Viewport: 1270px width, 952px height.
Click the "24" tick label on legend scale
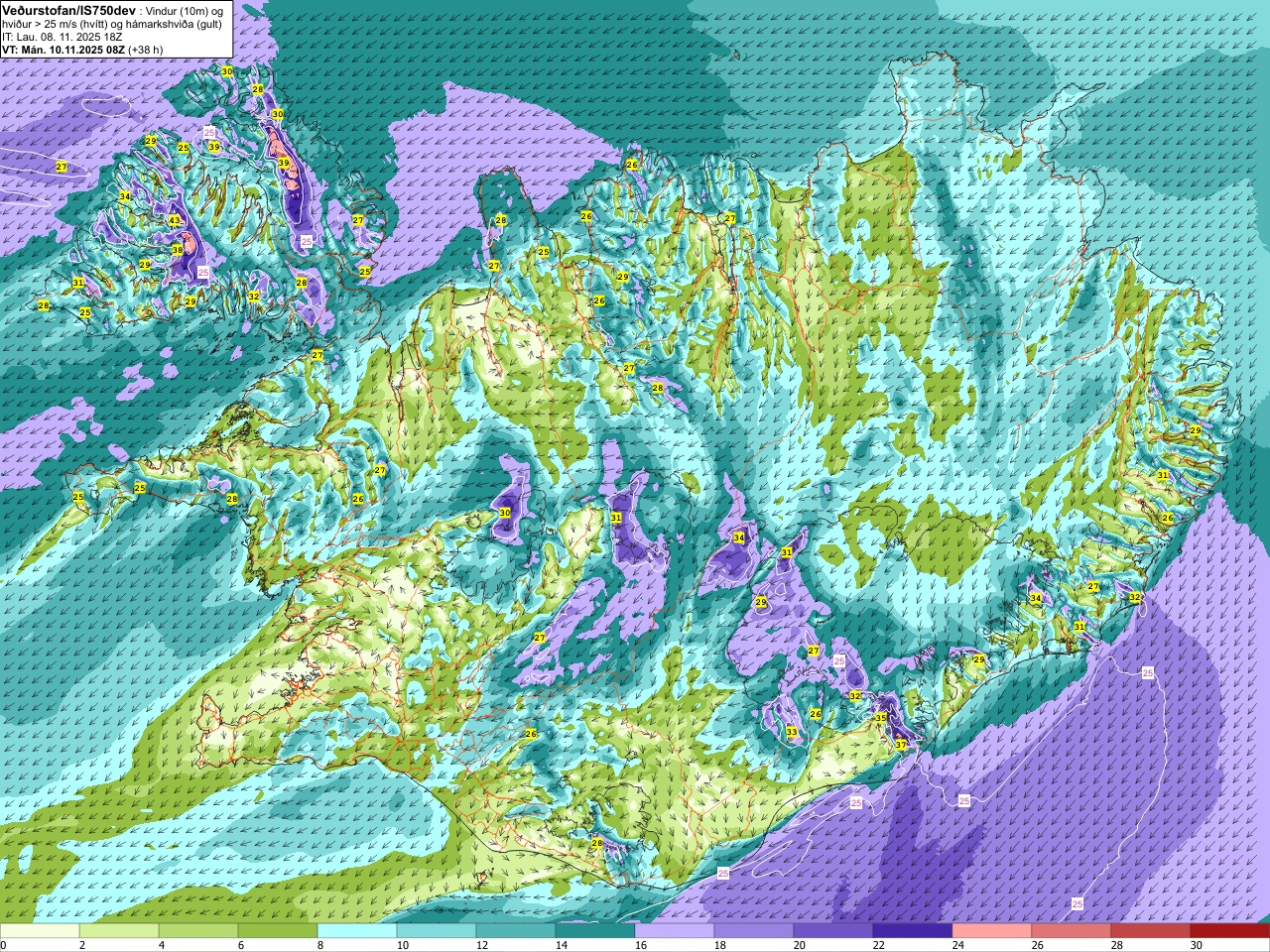(x=958, y=945)
